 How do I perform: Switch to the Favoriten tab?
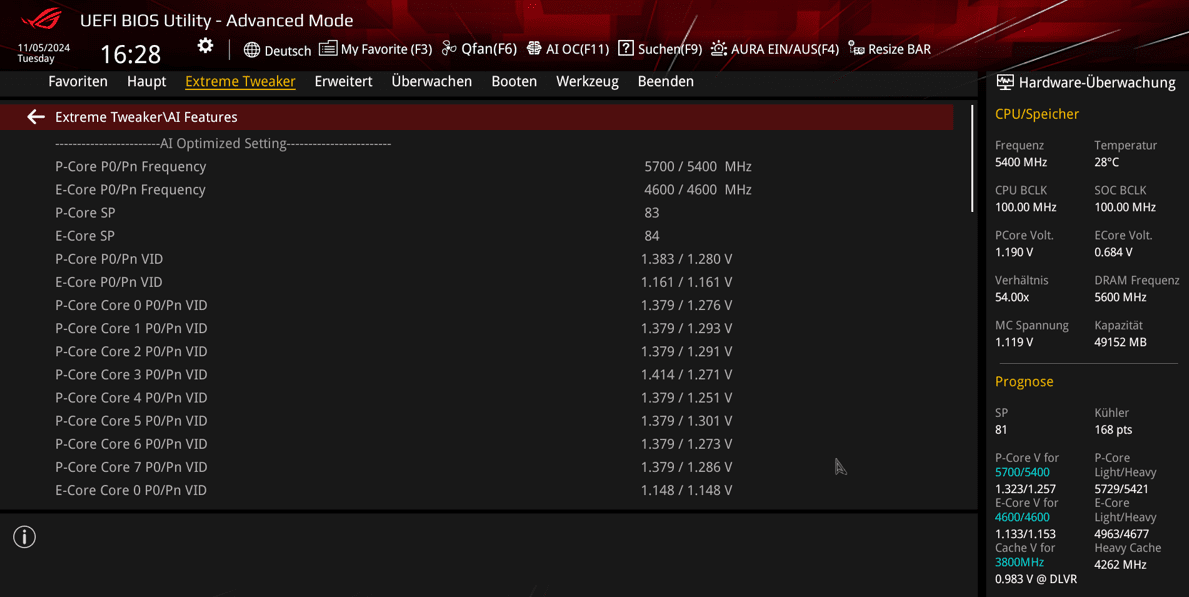pyautogui.click(x=78, y=81)
